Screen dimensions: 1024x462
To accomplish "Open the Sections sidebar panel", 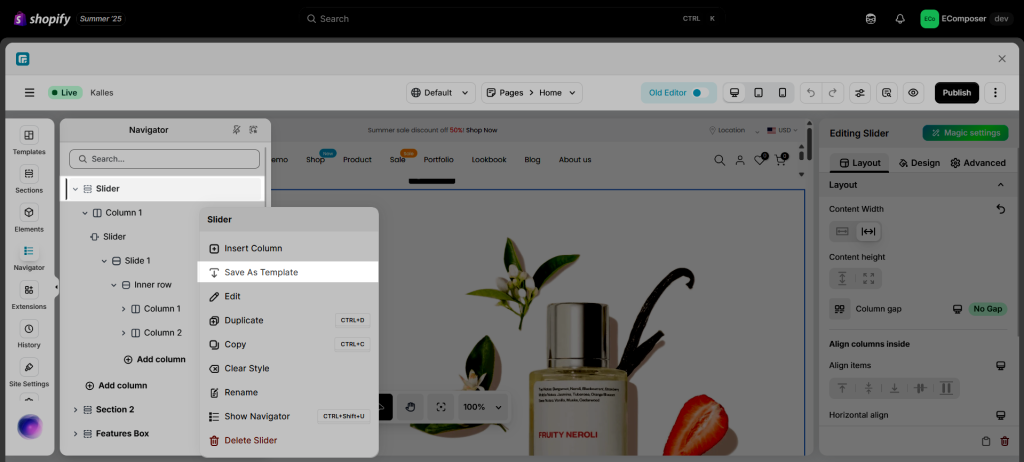I will click(x=29, y=180).
